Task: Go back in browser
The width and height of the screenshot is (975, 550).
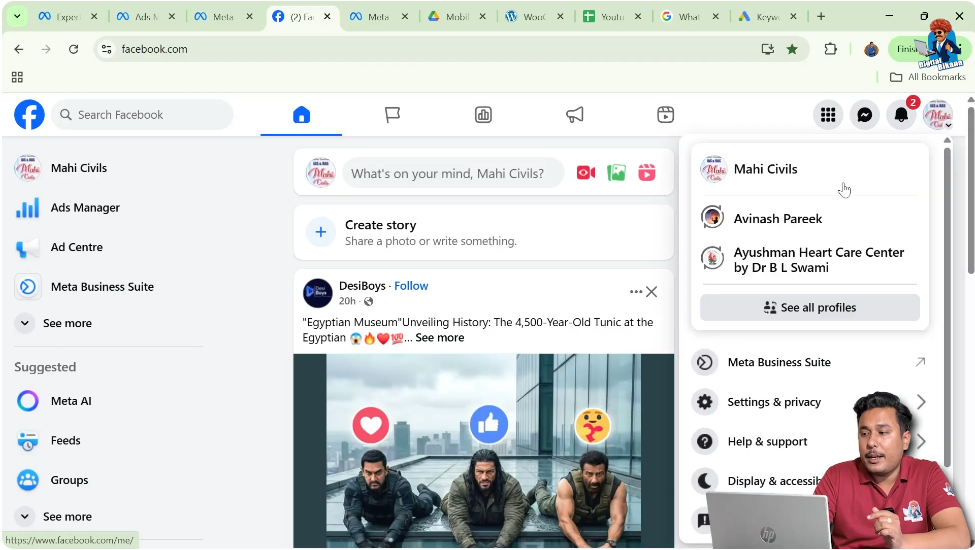Action: (x=19, y=49)
